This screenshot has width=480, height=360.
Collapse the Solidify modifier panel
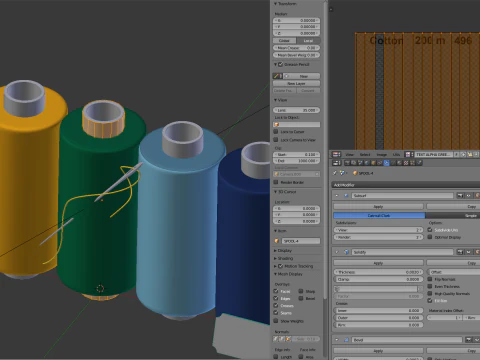(x=337, y=252)
